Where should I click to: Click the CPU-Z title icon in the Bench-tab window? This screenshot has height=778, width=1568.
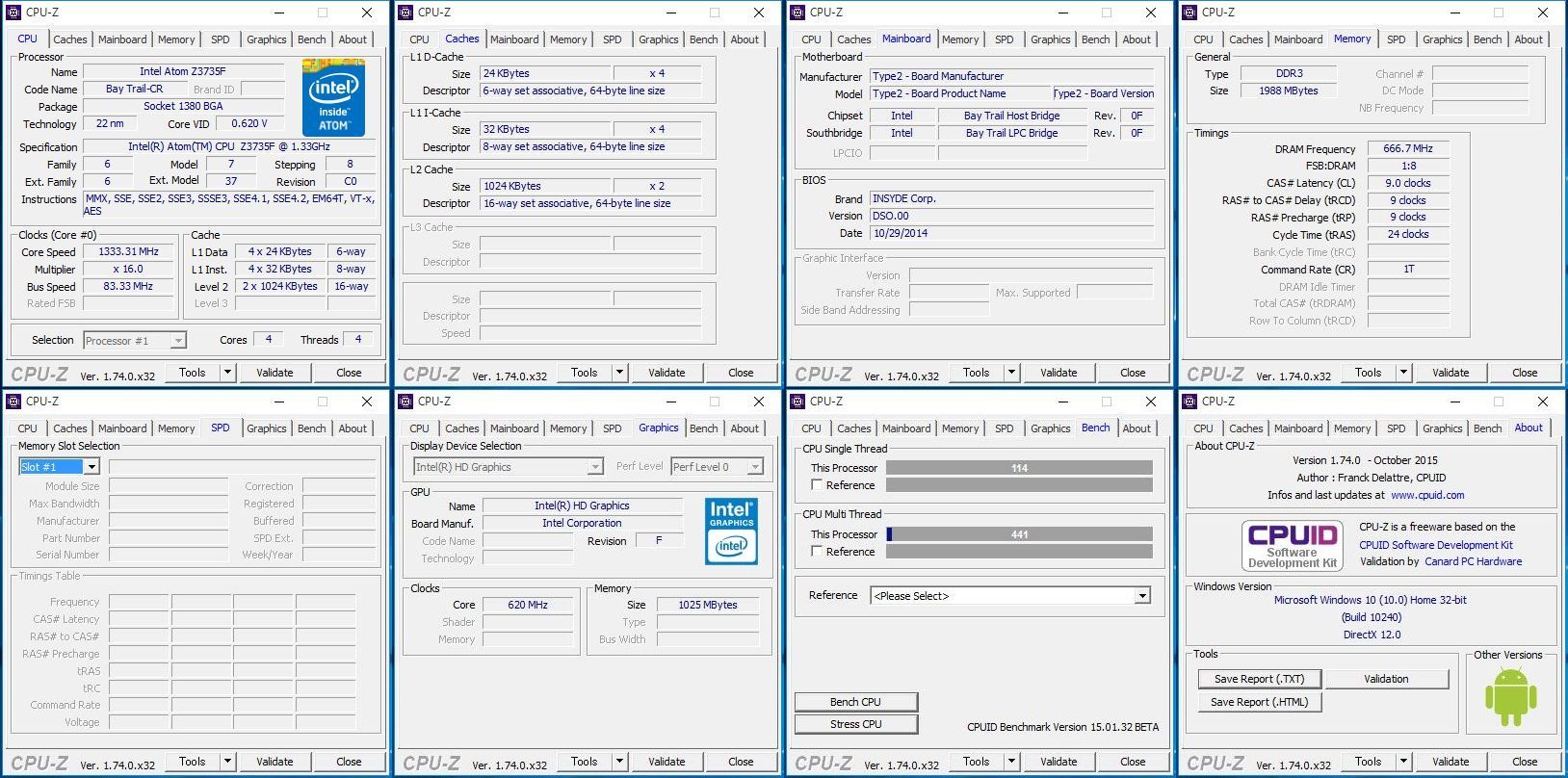(x=797, y=402)
